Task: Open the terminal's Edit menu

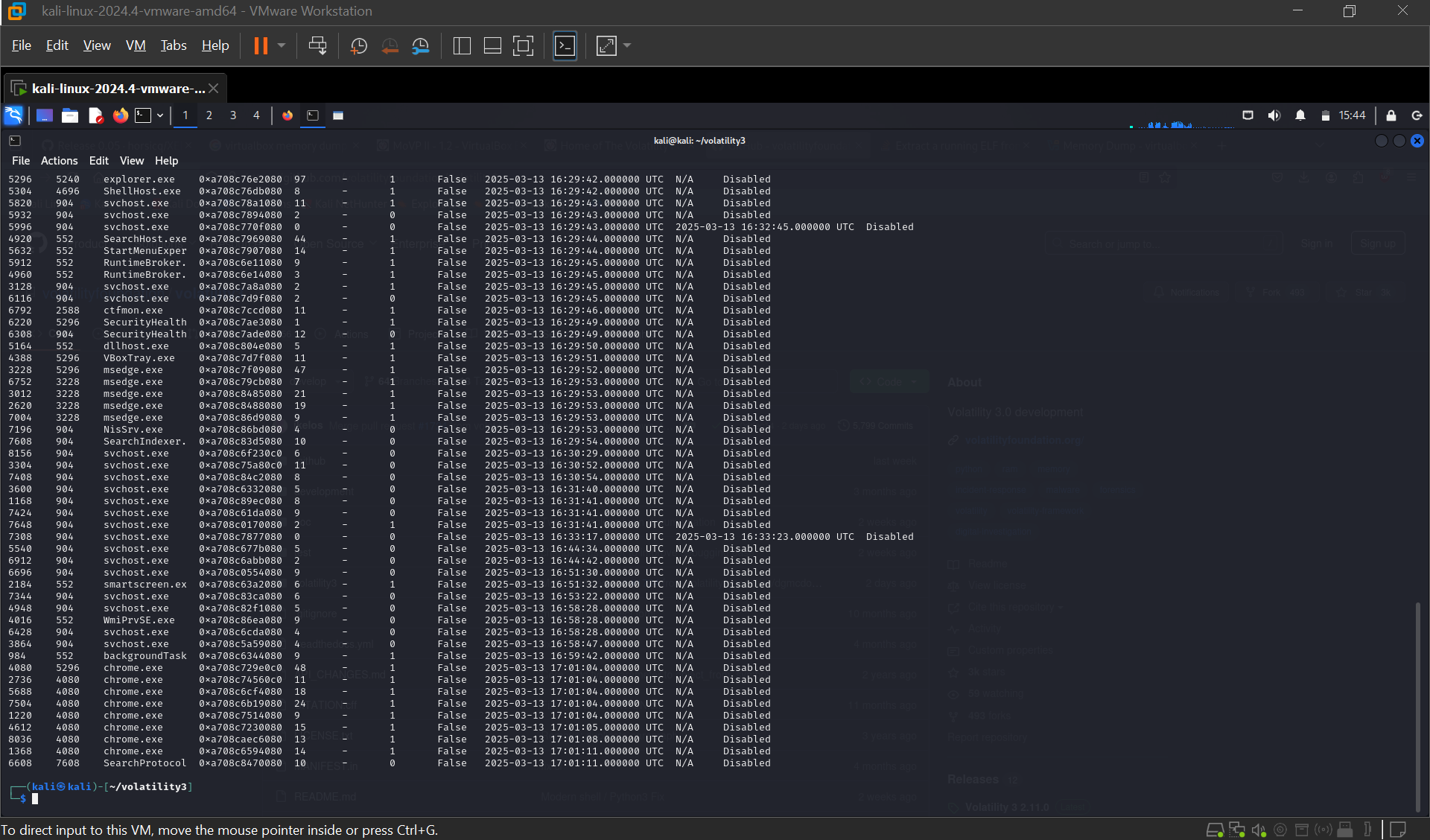Action: 99,161
